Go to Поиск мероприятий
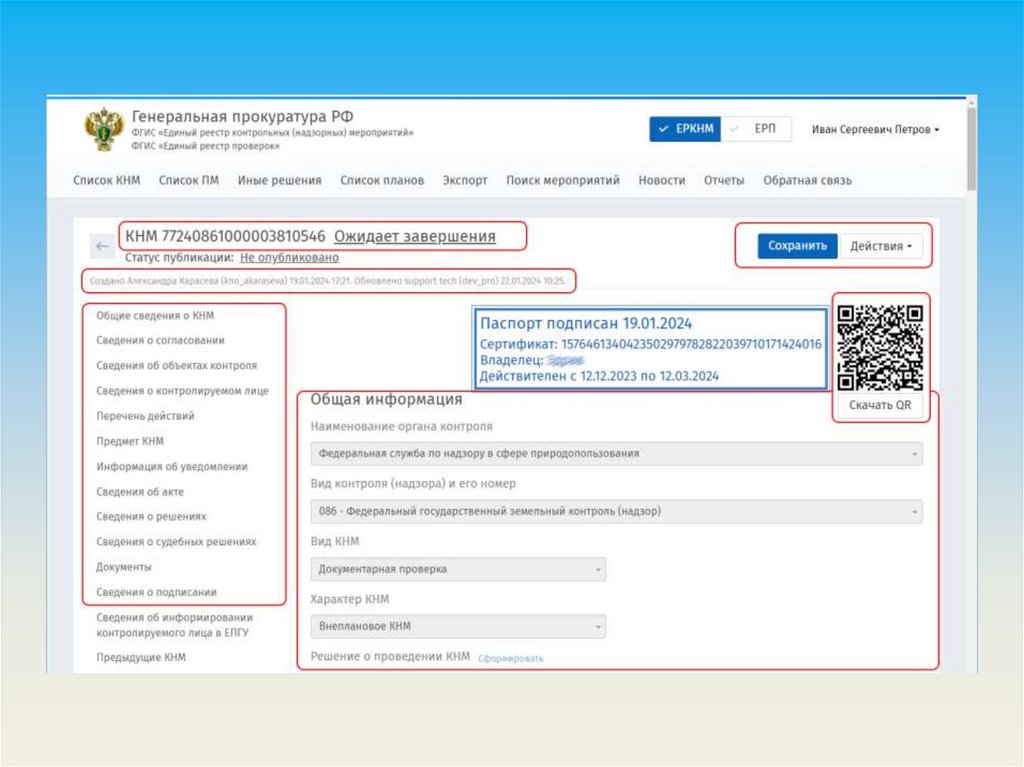Screen dimensions: 1024x767 click(x=563, y=180)
